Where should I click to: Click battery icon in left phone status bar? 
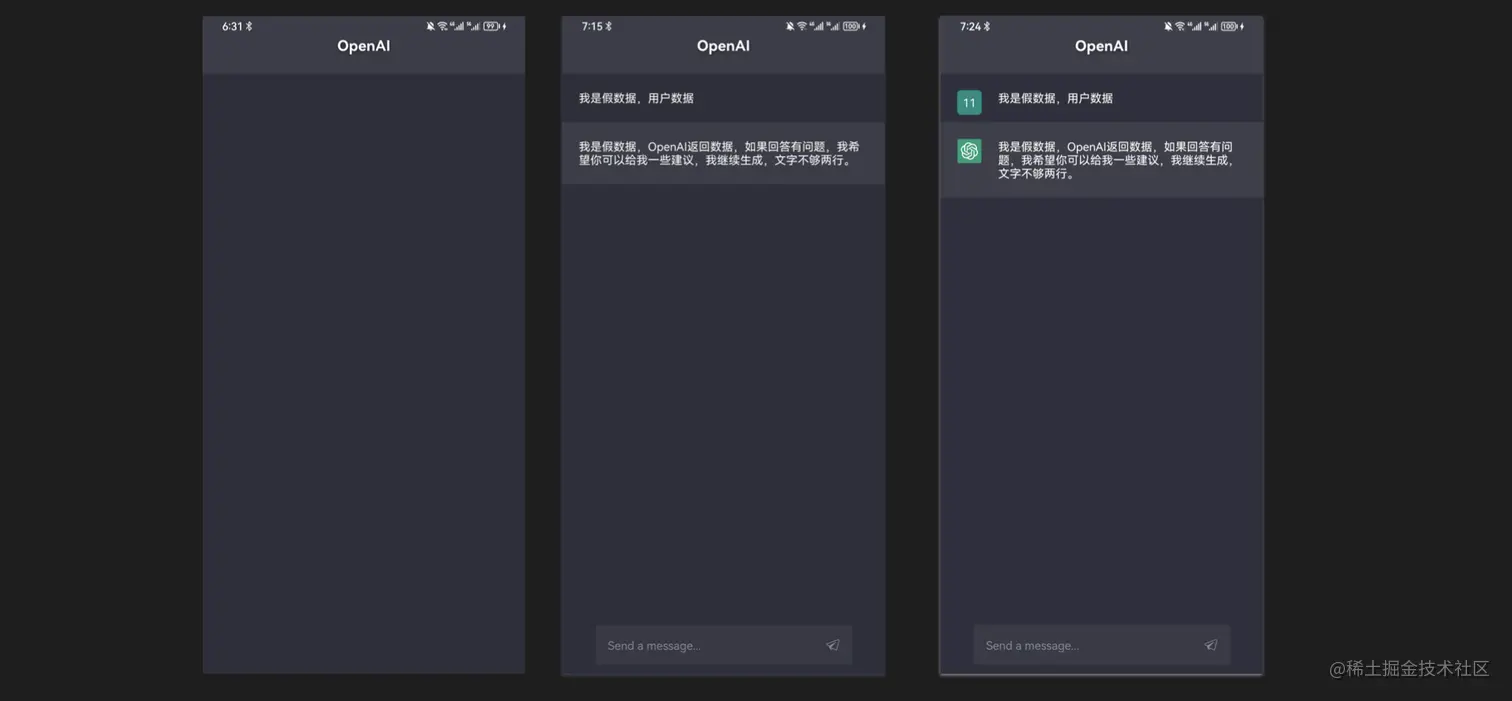point(491,27)
